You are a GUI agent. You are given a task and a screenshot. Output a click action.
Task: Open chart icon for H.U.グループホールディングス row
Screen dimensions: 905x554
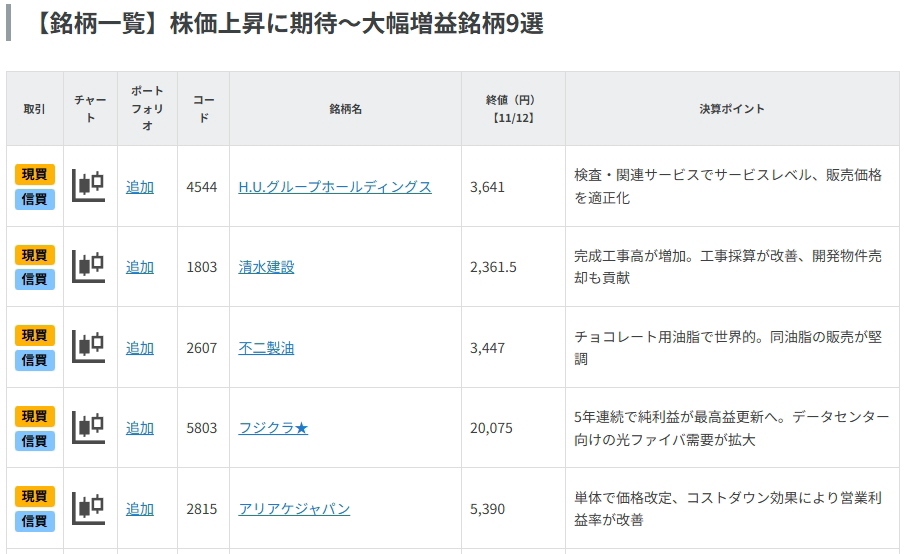[x=88, y=186]
